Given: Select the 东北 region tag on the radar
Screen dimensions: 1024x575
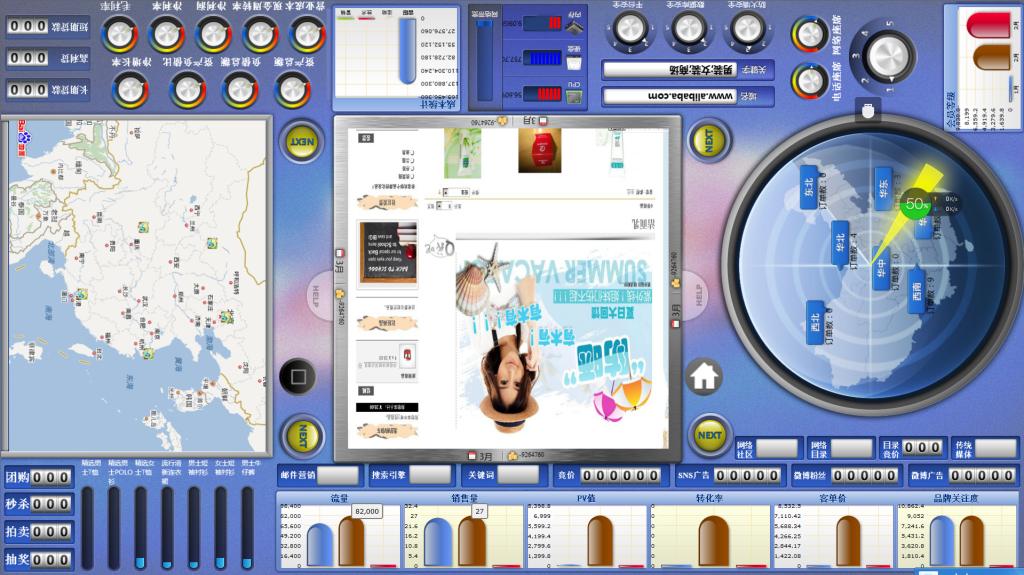Looking at the screenshot, I should point(809,187).
